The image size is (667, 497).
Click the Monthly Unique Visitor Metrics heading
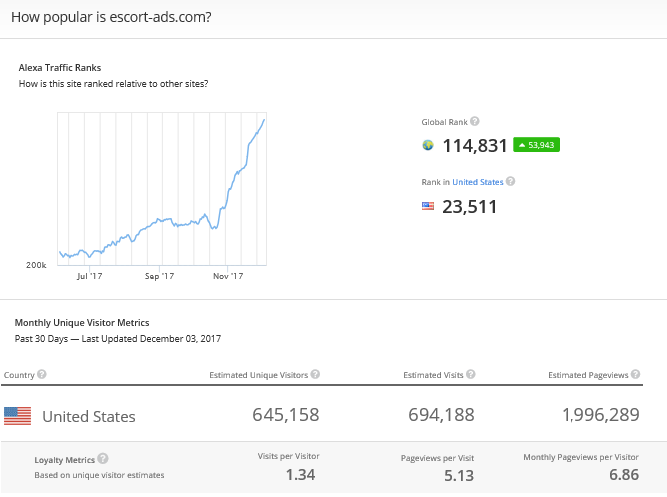point(82,323)
